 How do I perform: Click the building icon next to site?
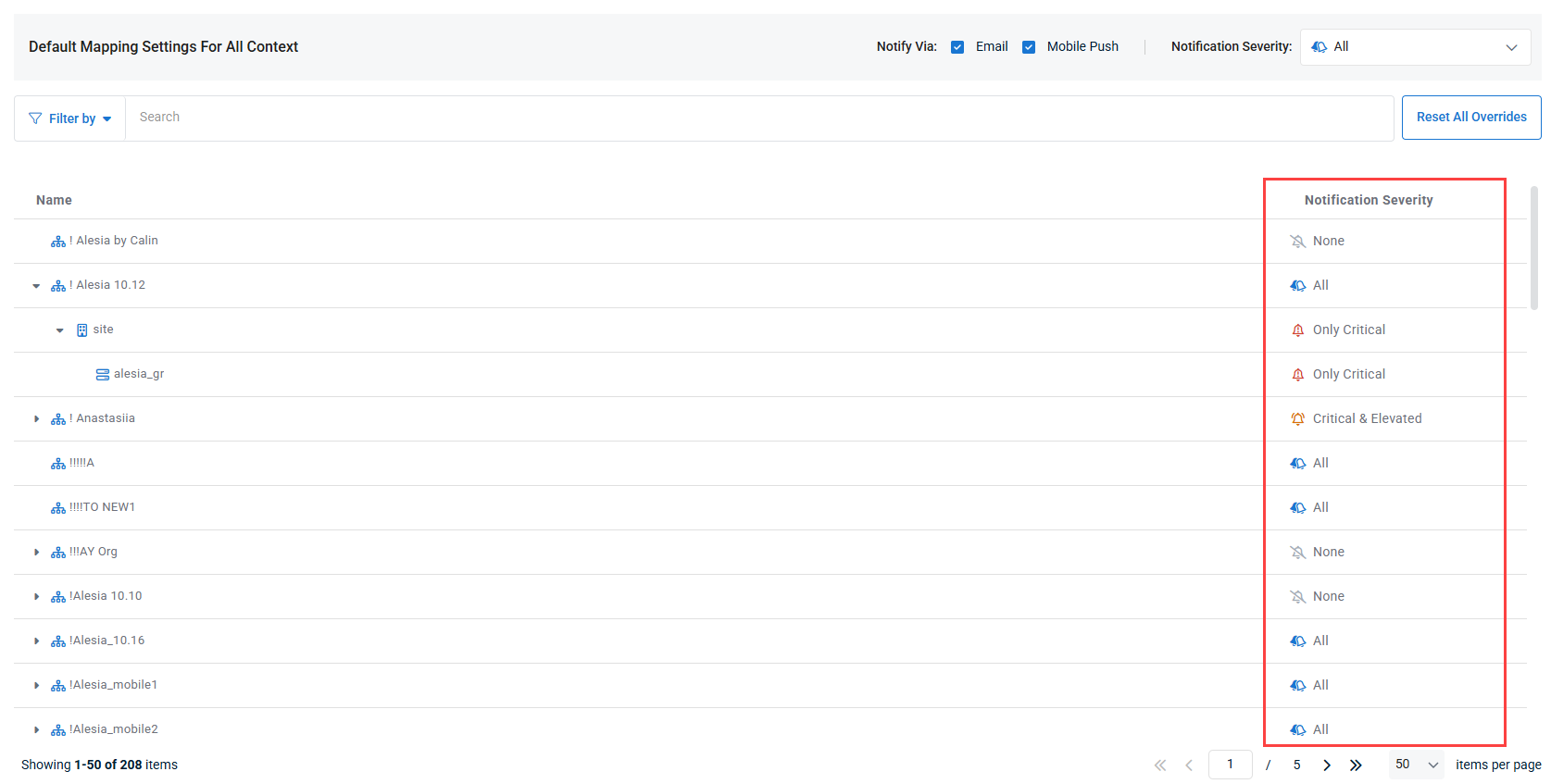coord(82,330)
